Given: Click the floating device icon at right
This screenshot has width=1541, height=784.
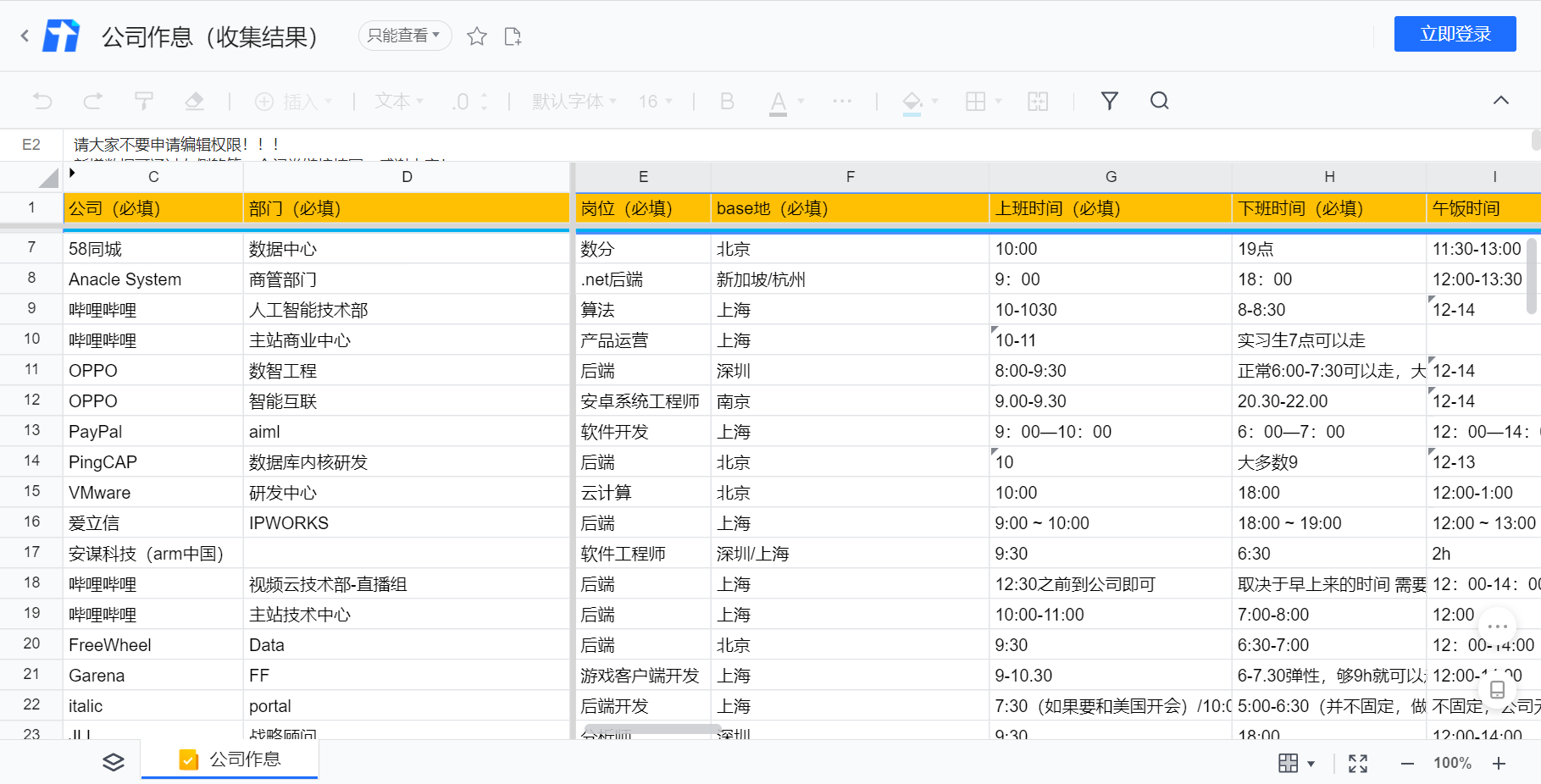Looking at the screenshot, I should click(1497, 689).
